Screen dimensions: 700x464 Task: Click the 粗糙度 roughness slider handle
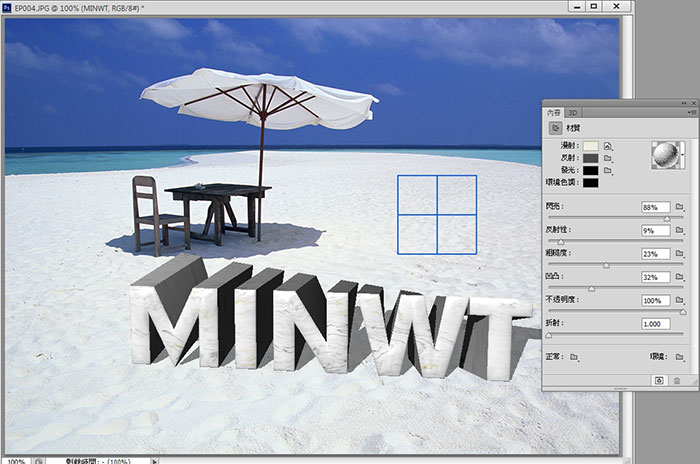pyautogui.click(x=606, y=265)
